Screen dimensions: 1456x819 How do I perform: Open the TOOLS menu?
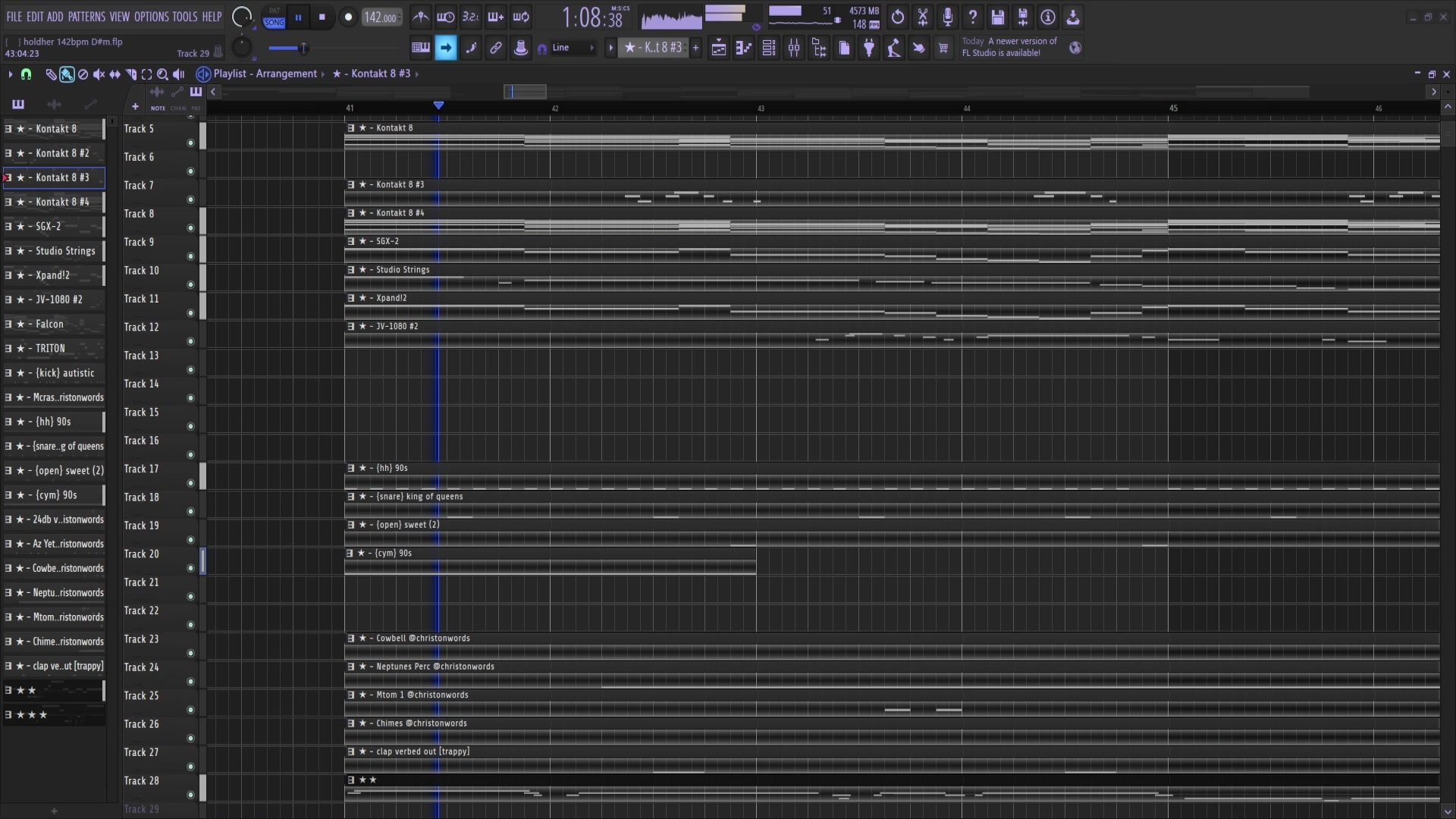[184, 17]
